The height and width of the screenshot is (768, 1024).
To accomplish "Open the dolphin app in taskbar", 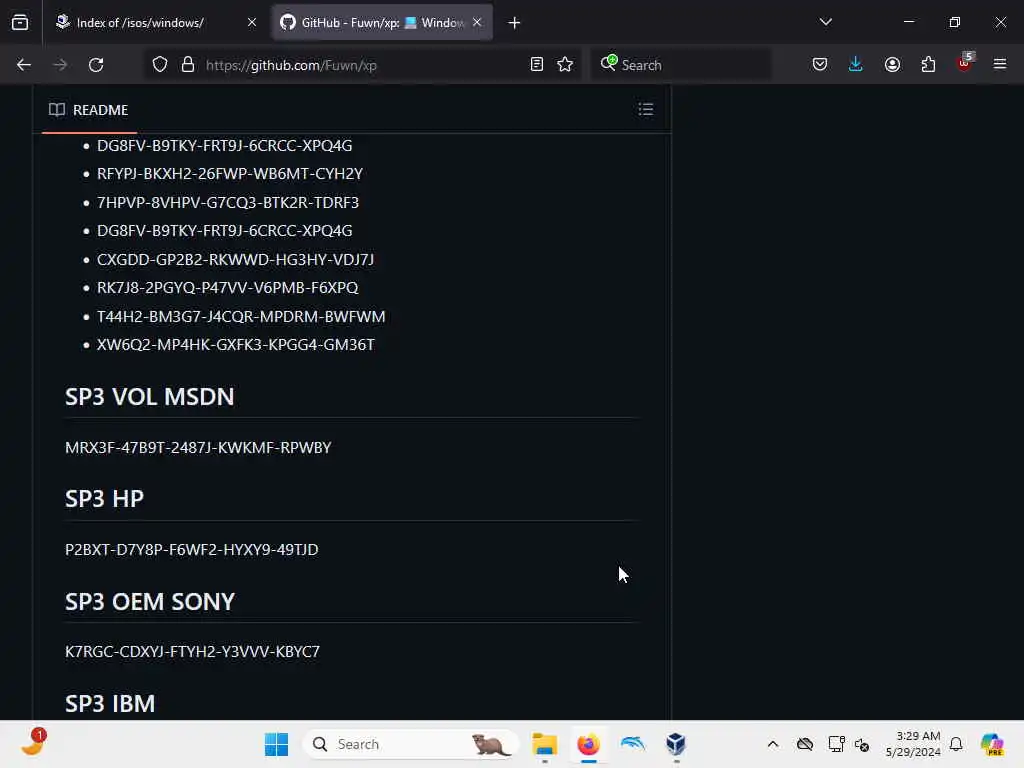I will click(632, 744).
